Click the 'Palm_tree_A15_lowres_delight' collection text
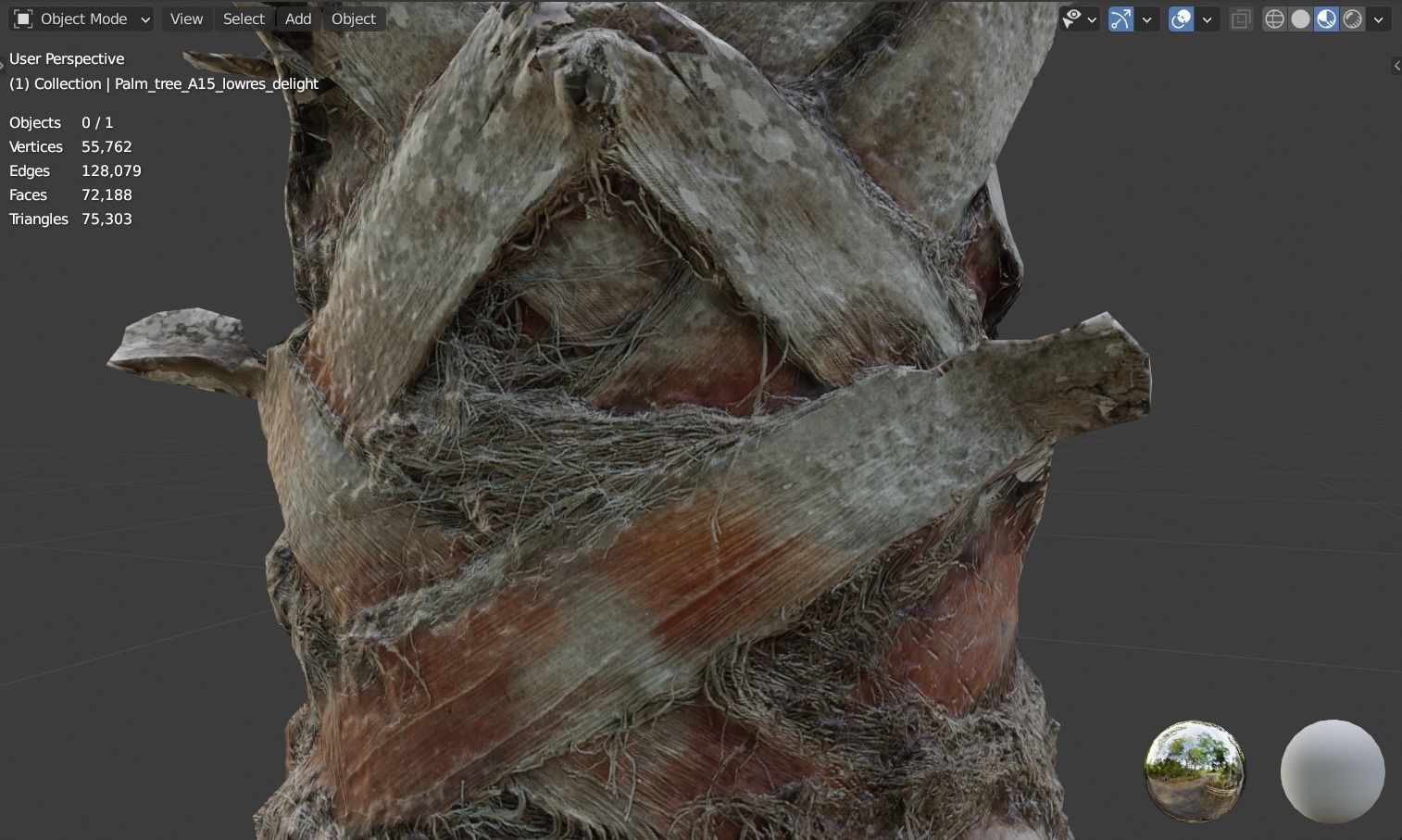Screen dimensions: 1402x840 pyautogui.click(x=217, y=83)
